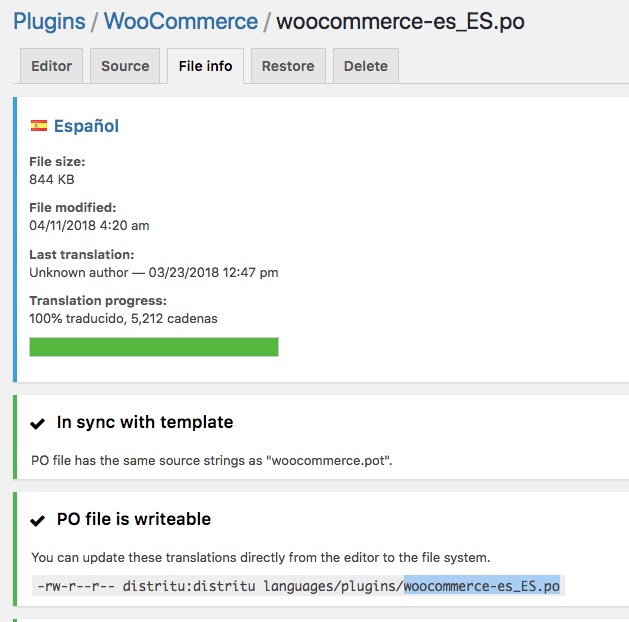Select the File info tab
This screenshot has height=622, width=629.
205,66
